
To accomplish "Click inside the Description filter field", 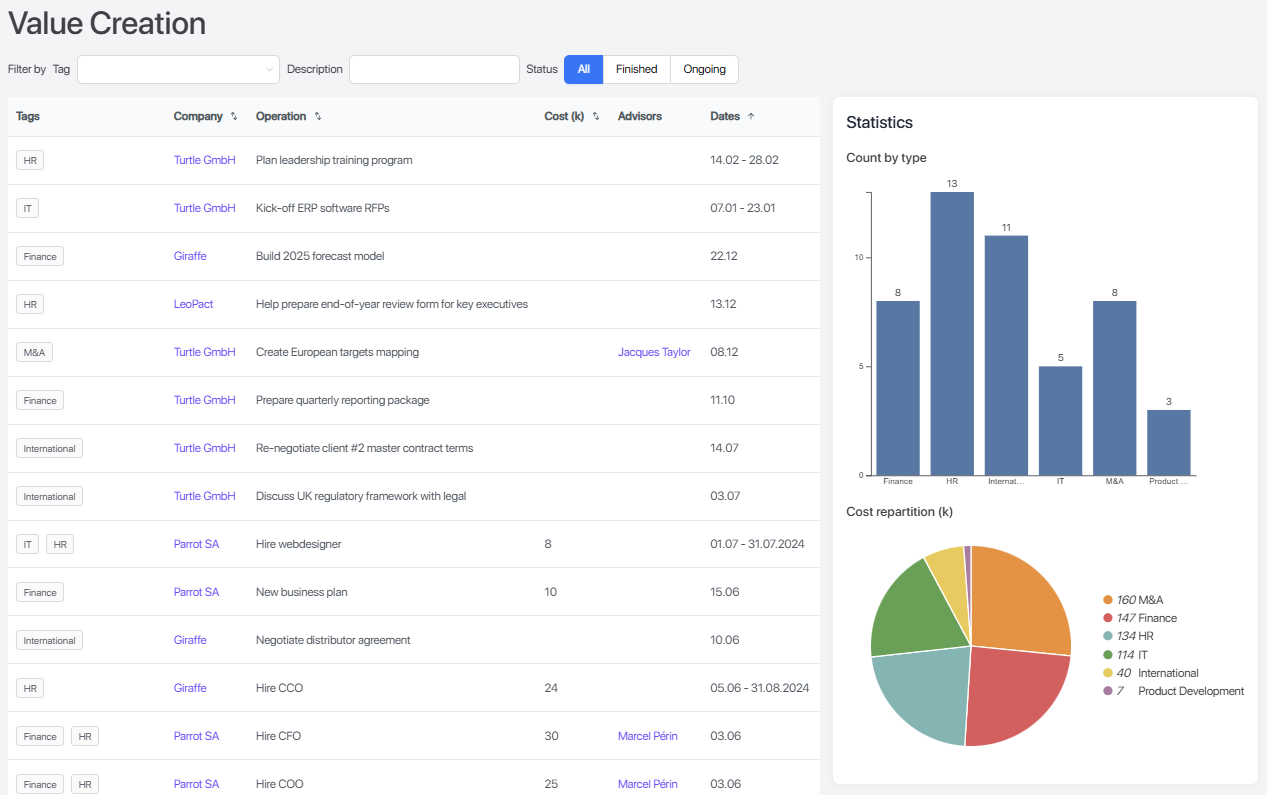I will click(433, 69).
